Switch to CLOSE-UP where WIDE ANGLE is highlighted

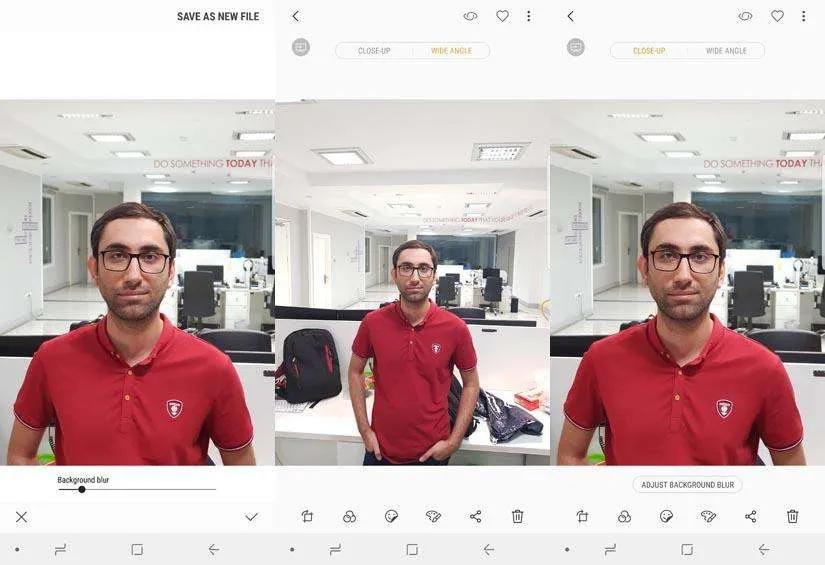(374, 50)
